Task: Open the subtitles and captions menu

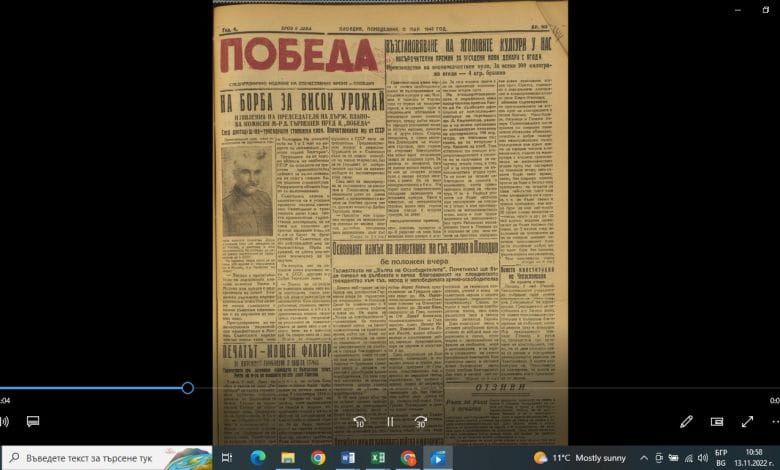Action: pyautogui.click(x=33, y=422)
